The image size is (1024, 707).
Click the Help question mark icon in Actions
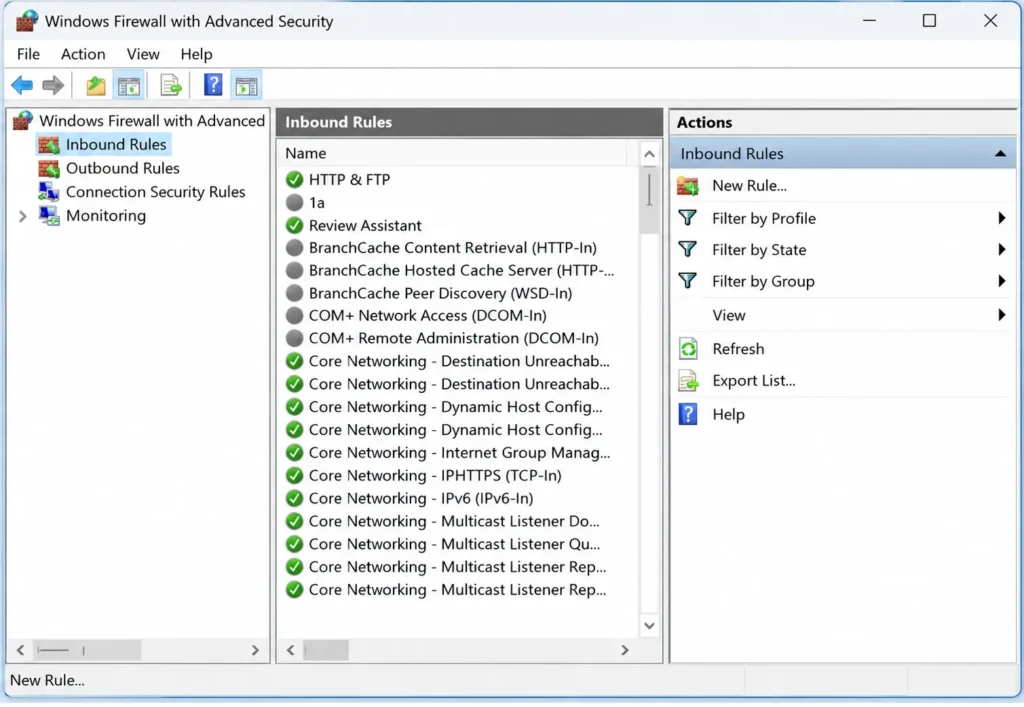coord(688,414)
